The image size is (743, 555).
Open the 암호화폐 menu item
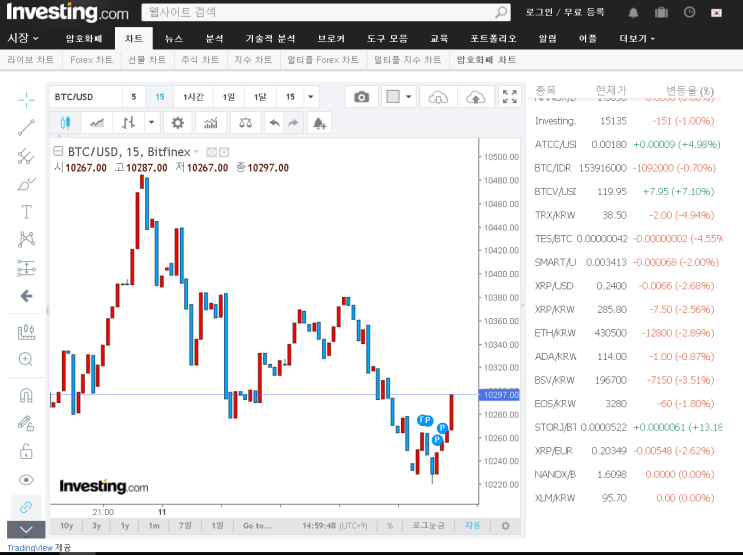click(84, 38)
